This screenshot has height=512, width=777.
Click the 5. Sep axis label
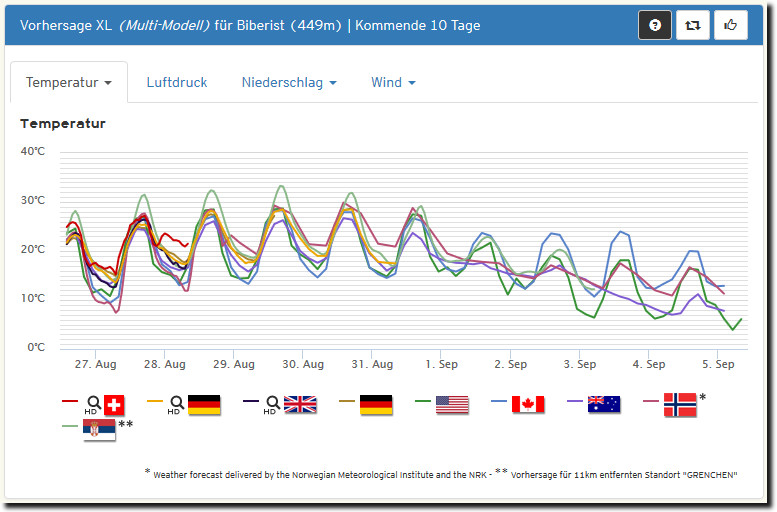tap(718, 364)
